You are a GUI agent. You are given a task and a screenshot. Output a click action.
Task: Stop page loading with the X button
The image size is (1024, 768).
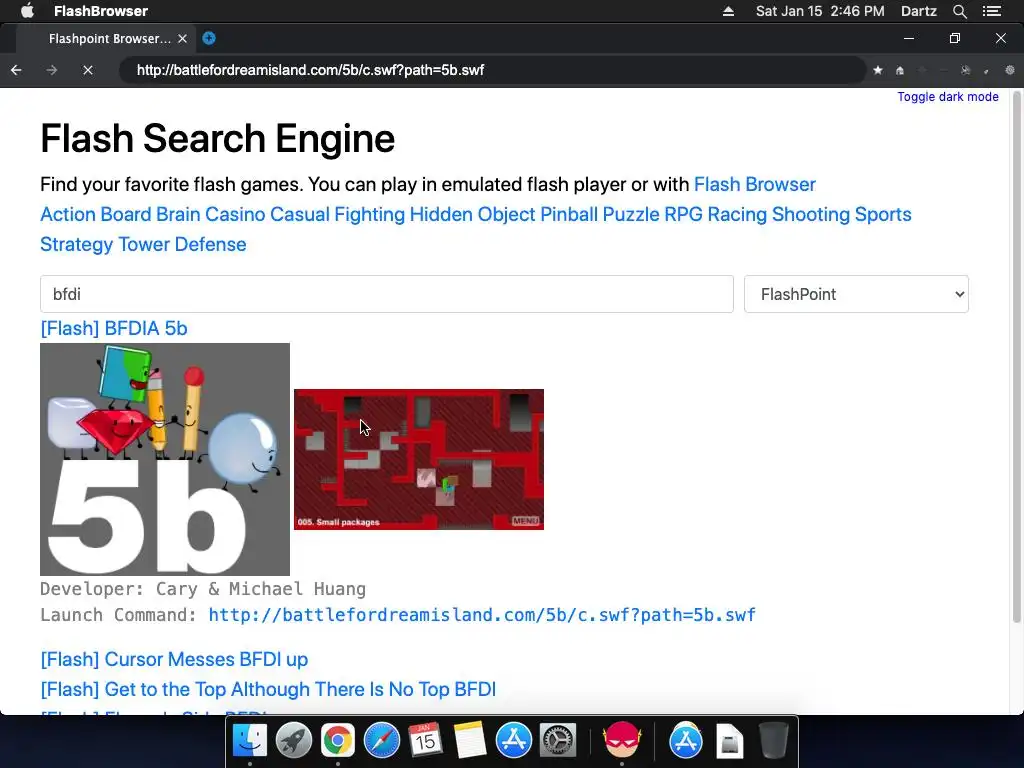pyautogui.click(x=88, y=70)
